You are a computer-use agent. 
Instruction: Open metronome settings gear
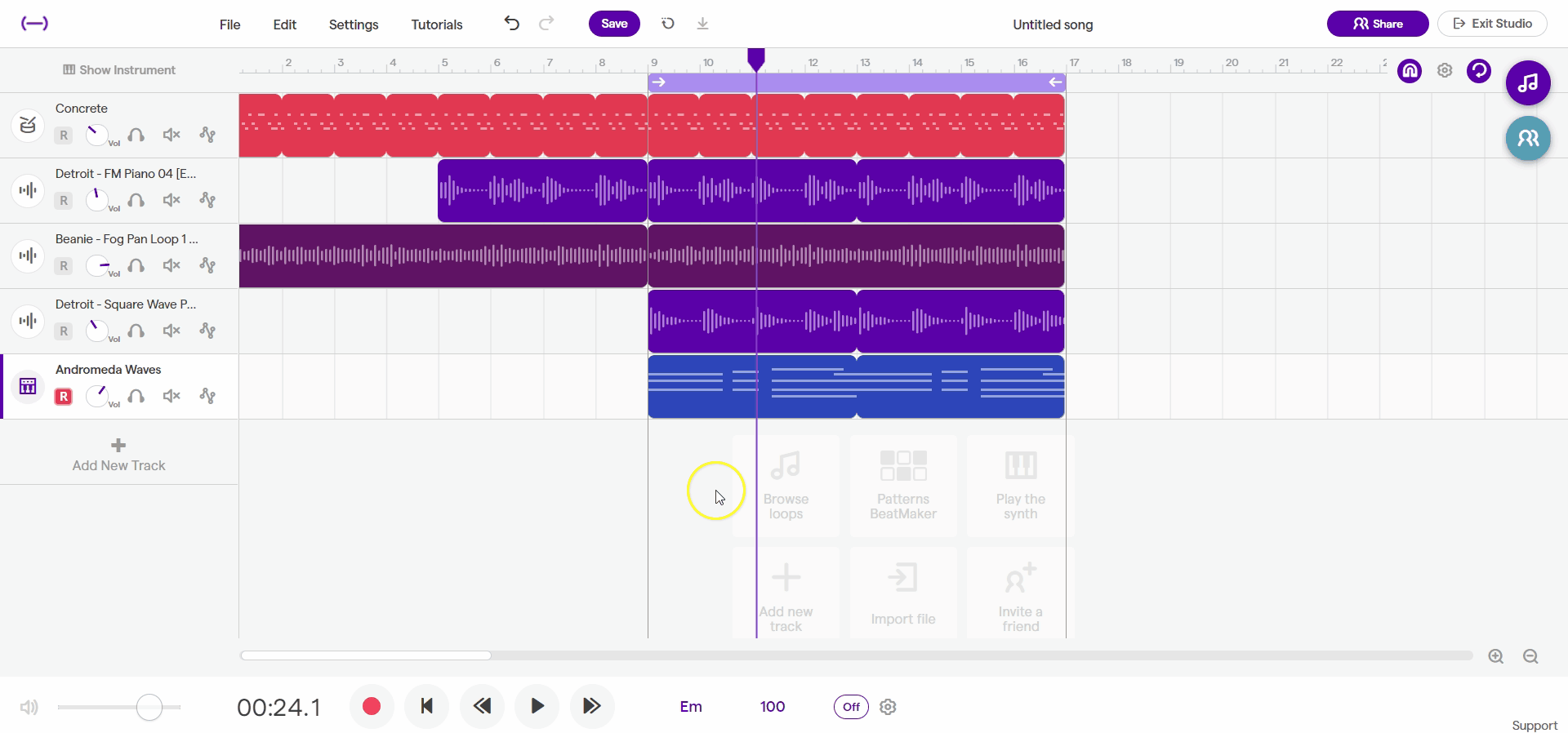coord(888,707)
